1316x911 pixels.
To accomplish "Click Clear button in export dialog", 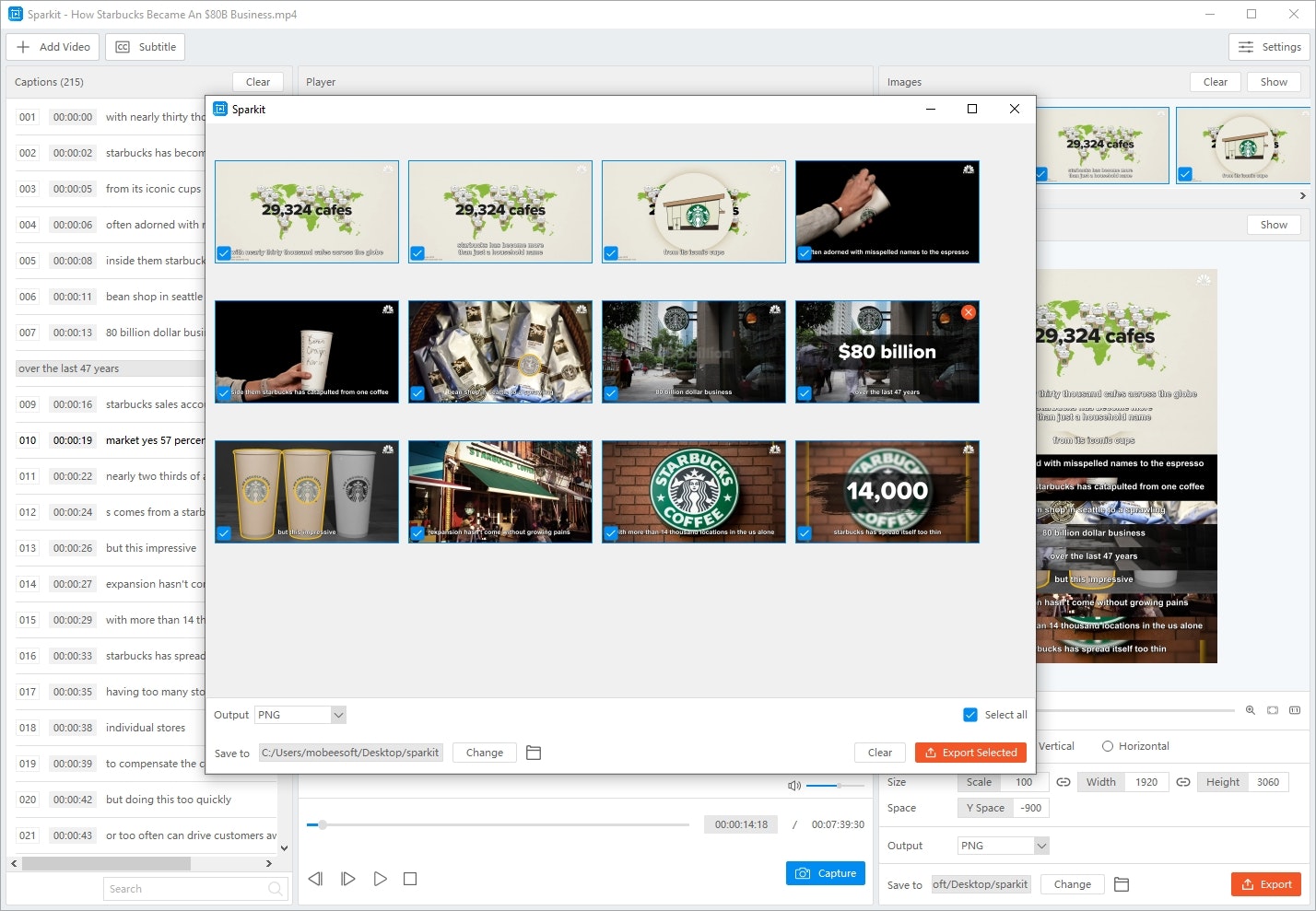I will [880, 753].
